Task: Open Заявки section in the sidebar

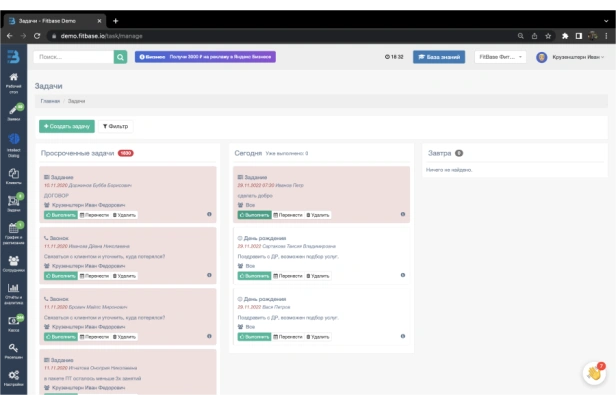Action: coord(13,113)
